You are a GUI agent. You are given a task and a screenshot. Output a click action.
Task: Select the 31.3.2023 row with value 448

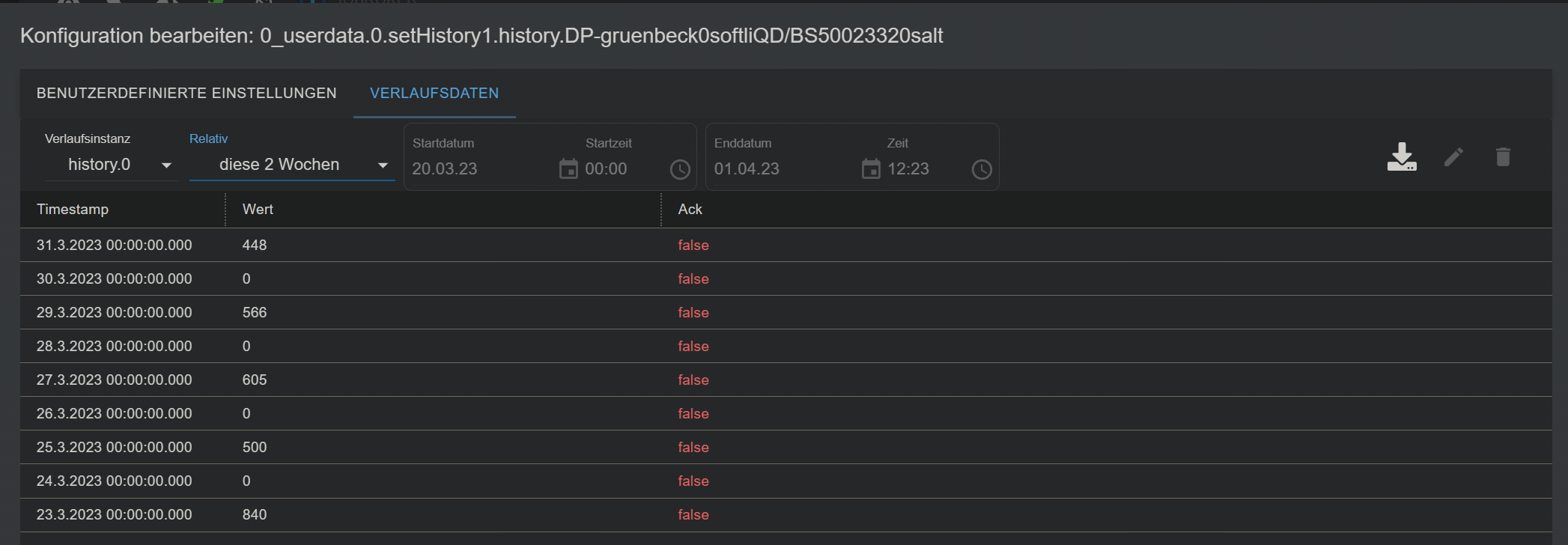tap(449, 246)
